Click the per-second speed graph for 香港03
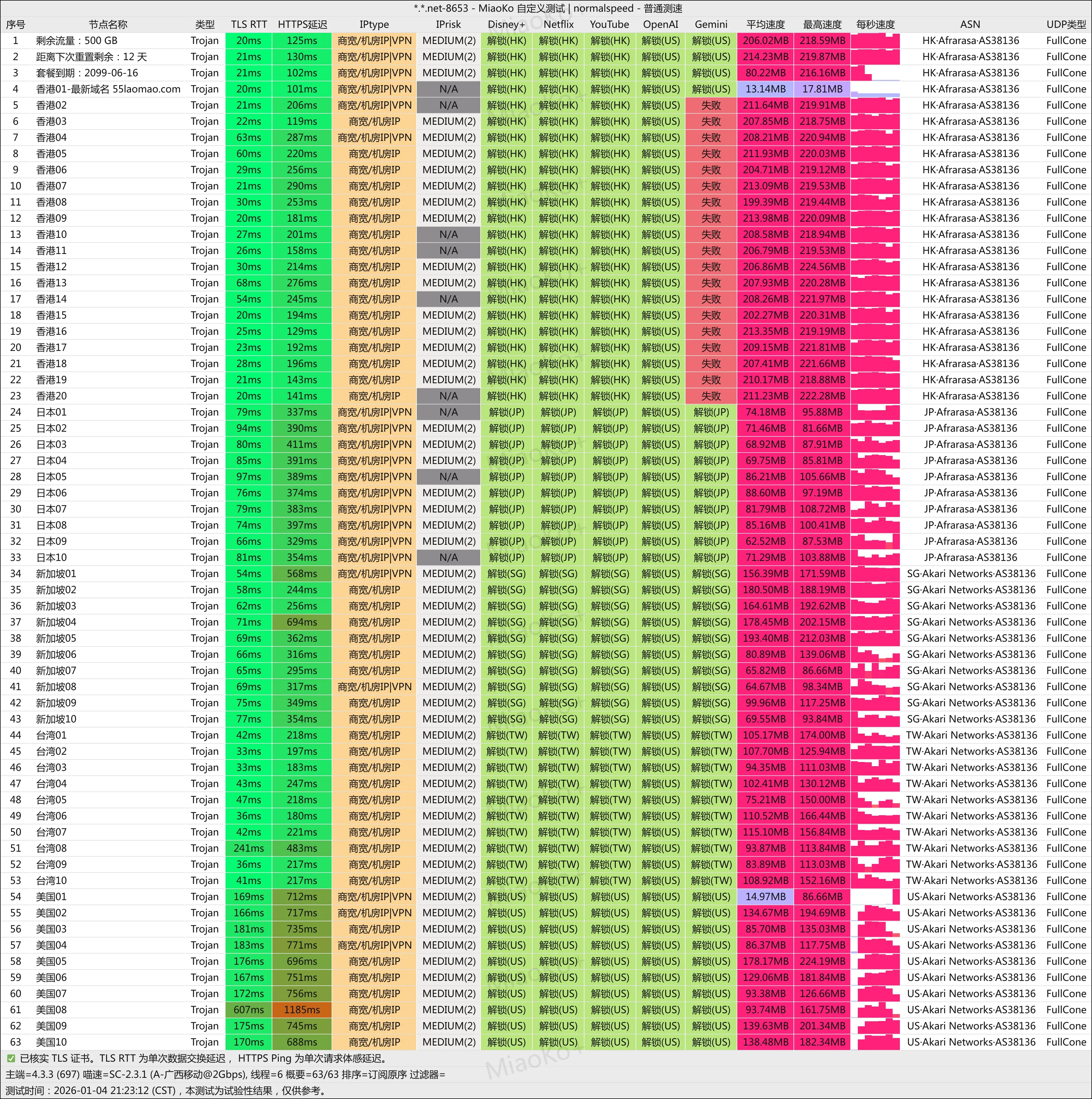This screenshot has width=1092, height=1099. tap(875, 122)
